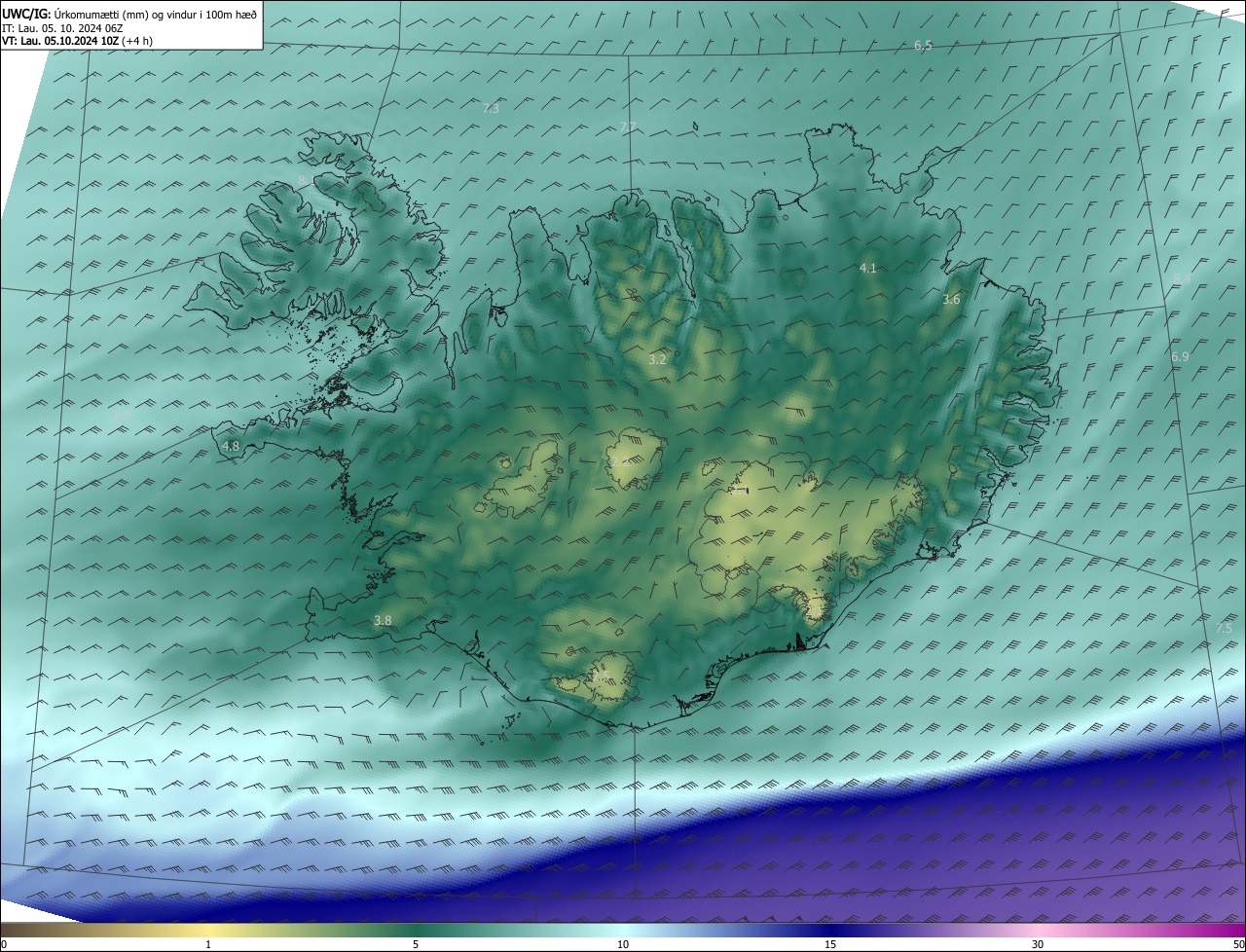Click the 0 label on color scale
This screenshot has height=952, width=1246.
click(x=4, y=945)
